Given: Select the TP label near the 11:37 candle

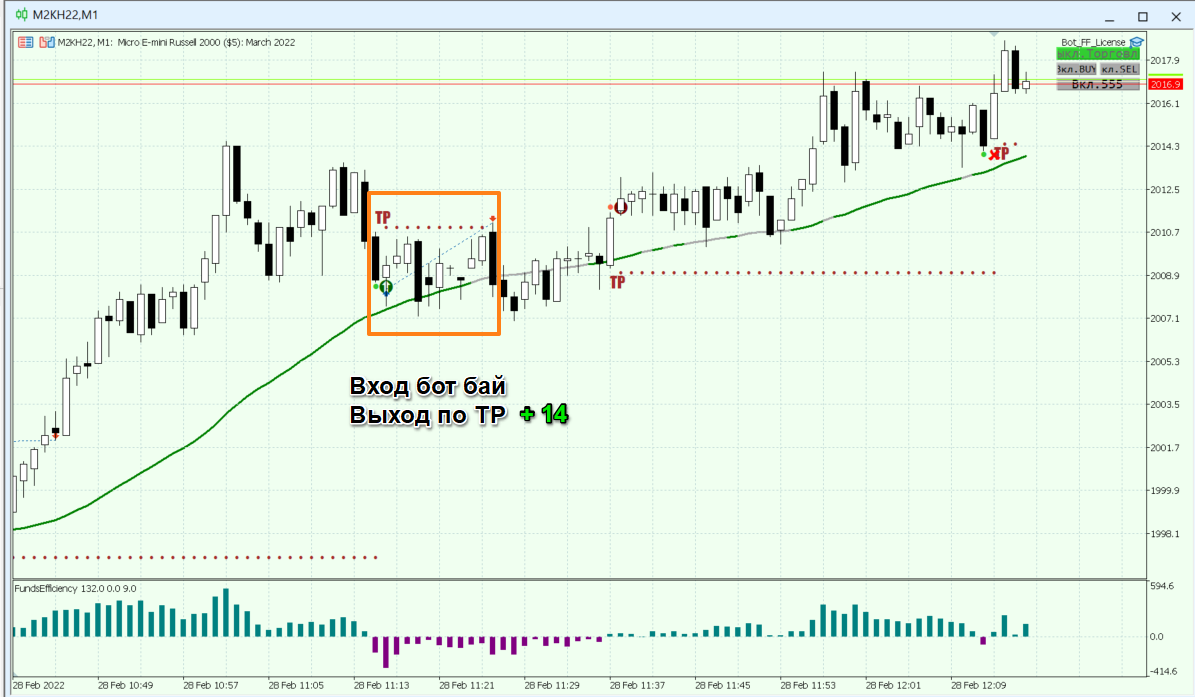Looking at the screenshot, I should point(617,283).
